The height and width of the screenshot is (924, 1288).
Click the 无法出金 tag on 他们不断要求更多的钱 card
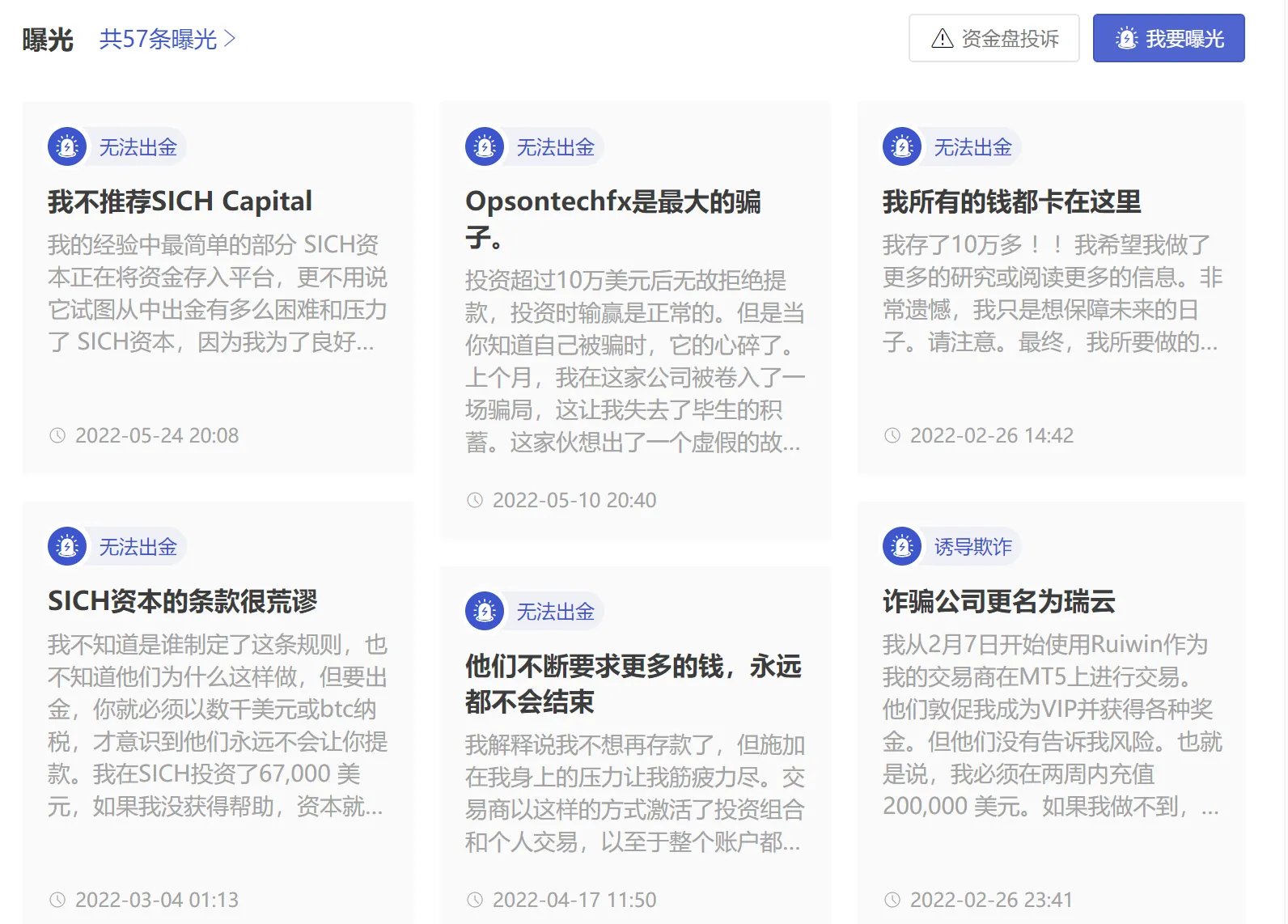tap(555, 612)
